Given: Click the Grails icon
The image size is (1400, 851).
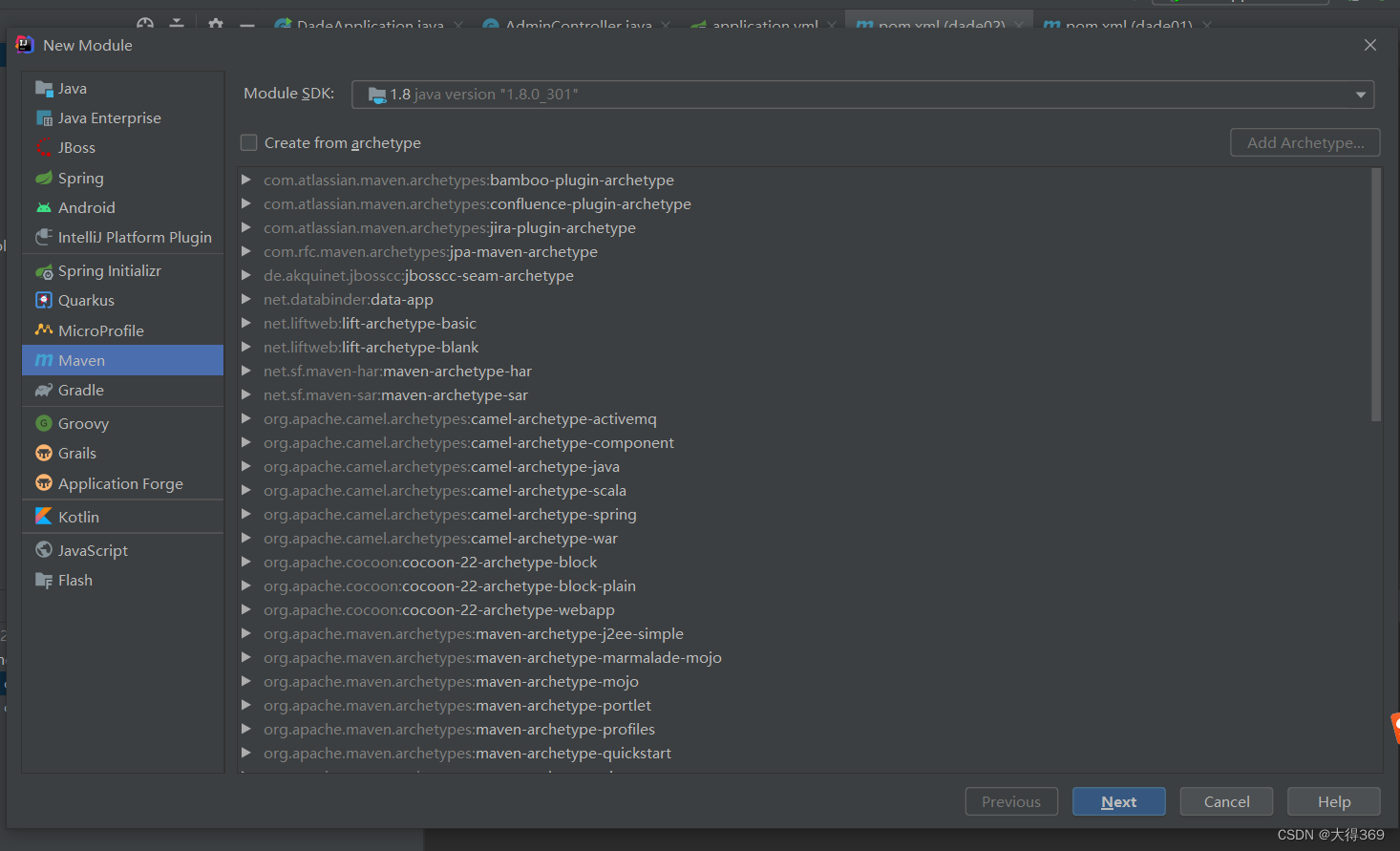Looking at the screenshot, I should coord(44,454).
